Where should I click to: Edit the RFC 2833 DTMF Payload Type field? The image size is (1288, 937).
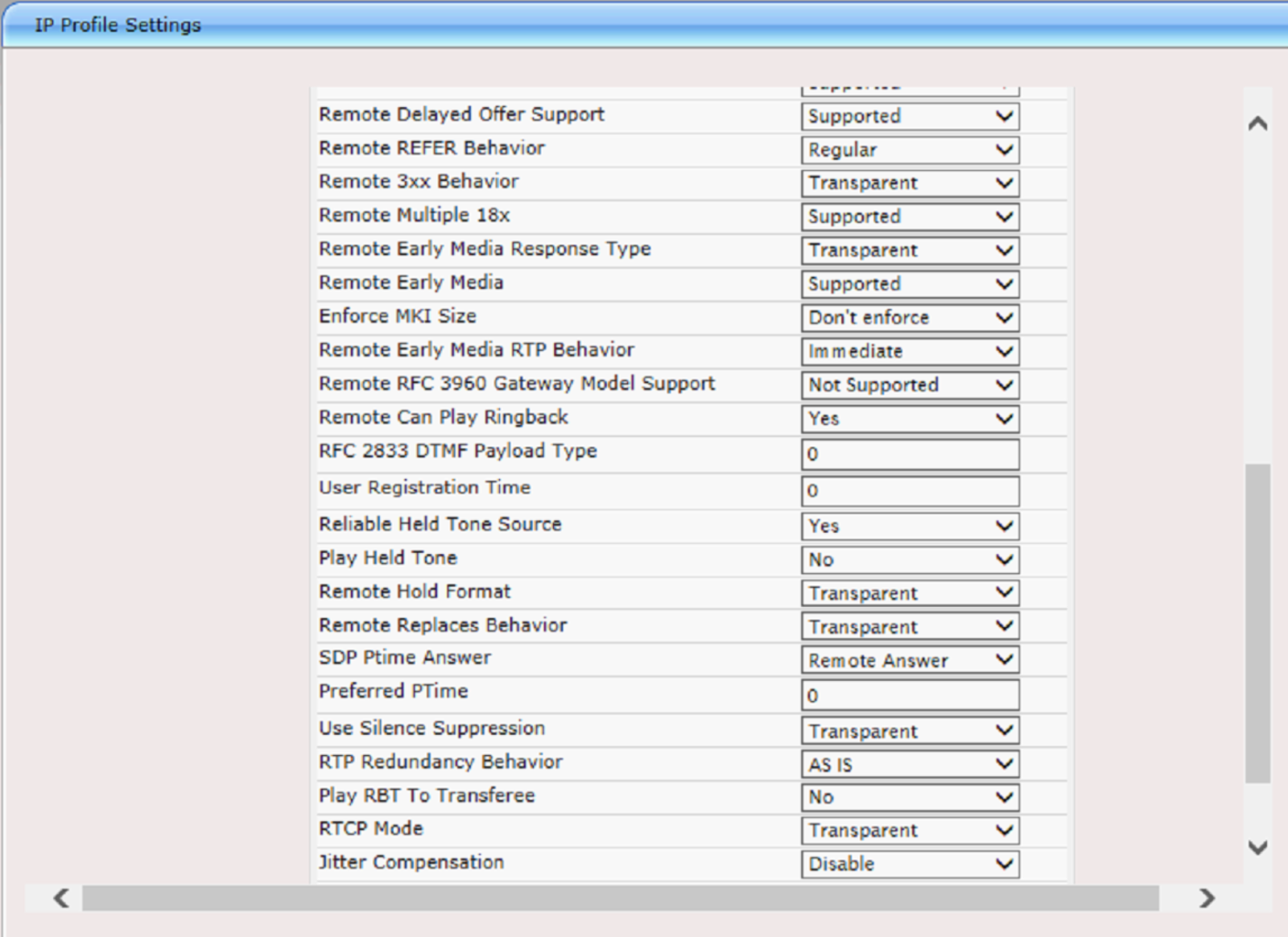pos(910,454)
